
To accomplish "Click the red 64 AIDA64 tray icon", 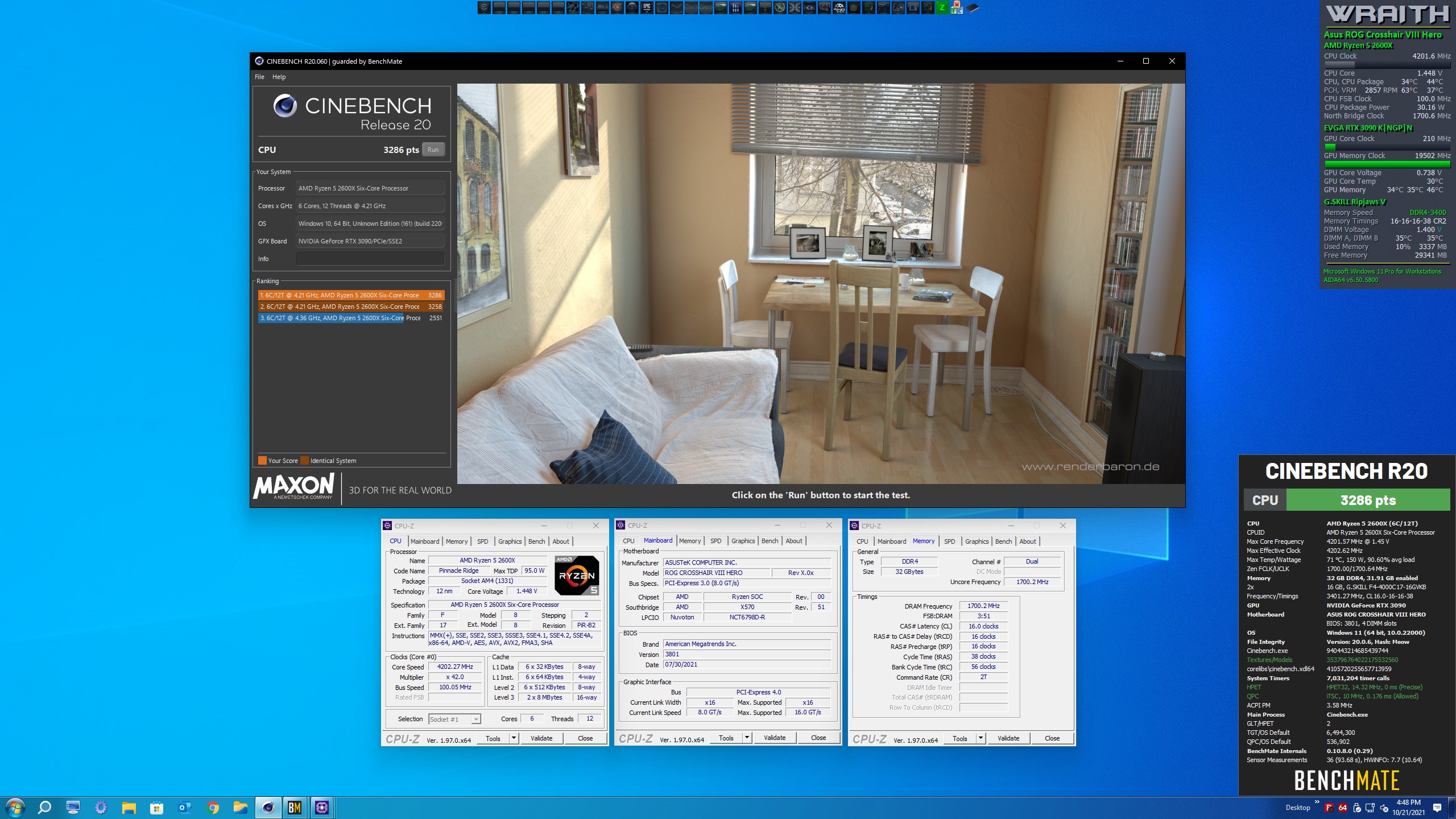I will 1343,808.
